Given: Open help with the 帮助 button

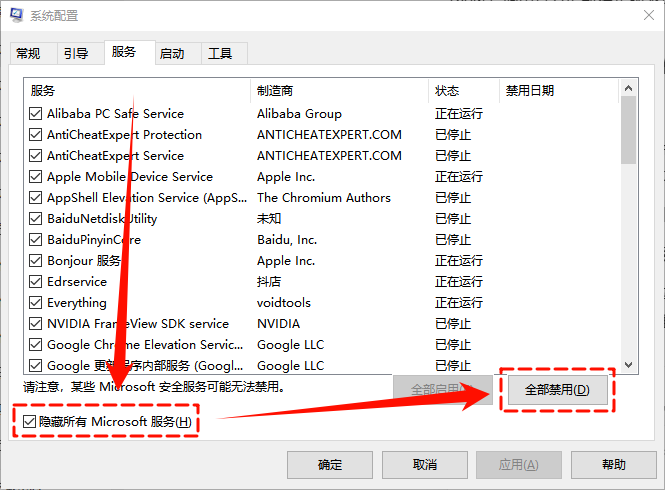Looking at the screenshot, I should point(614,465).
